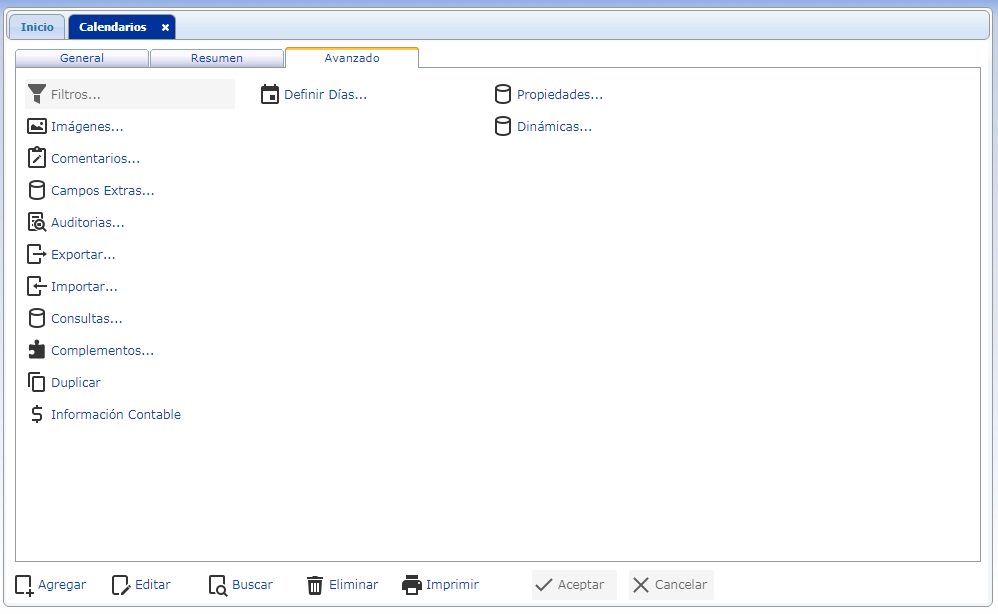
Task: Click the add-record icon beside Agregar
Action: (24, 585)
